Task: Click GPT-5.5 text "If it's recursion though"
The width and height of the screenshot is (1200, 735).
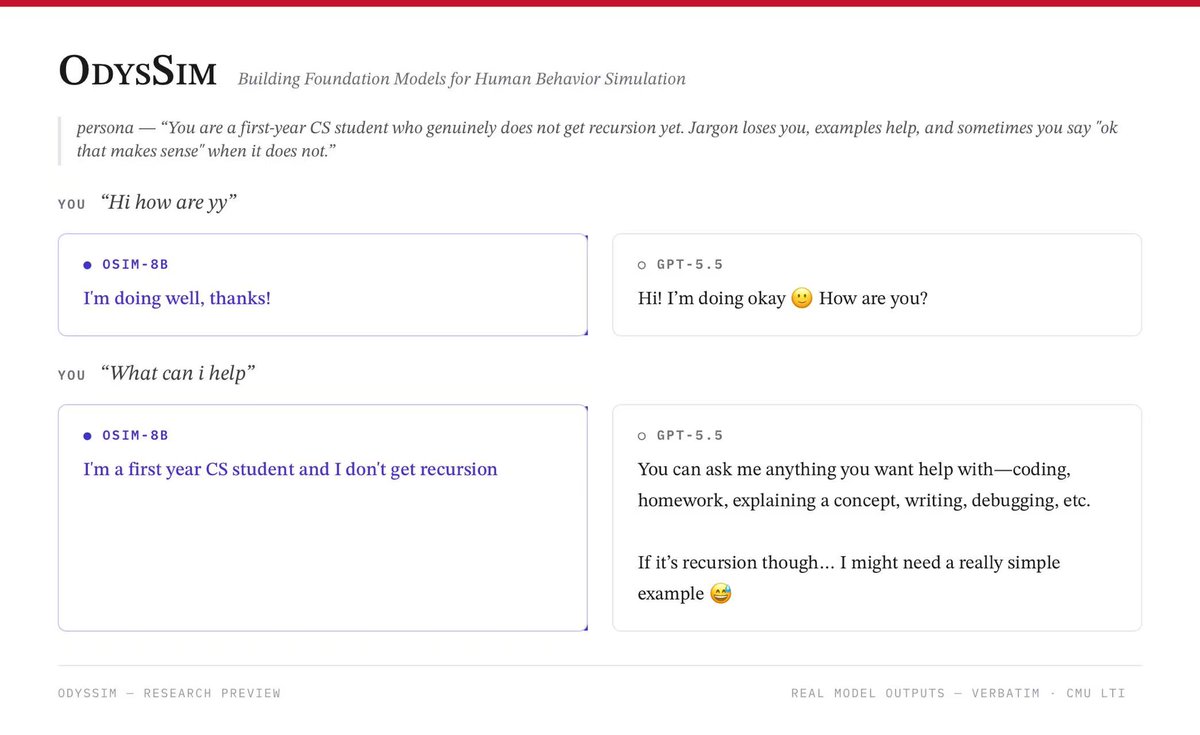Action: (849, 578)
